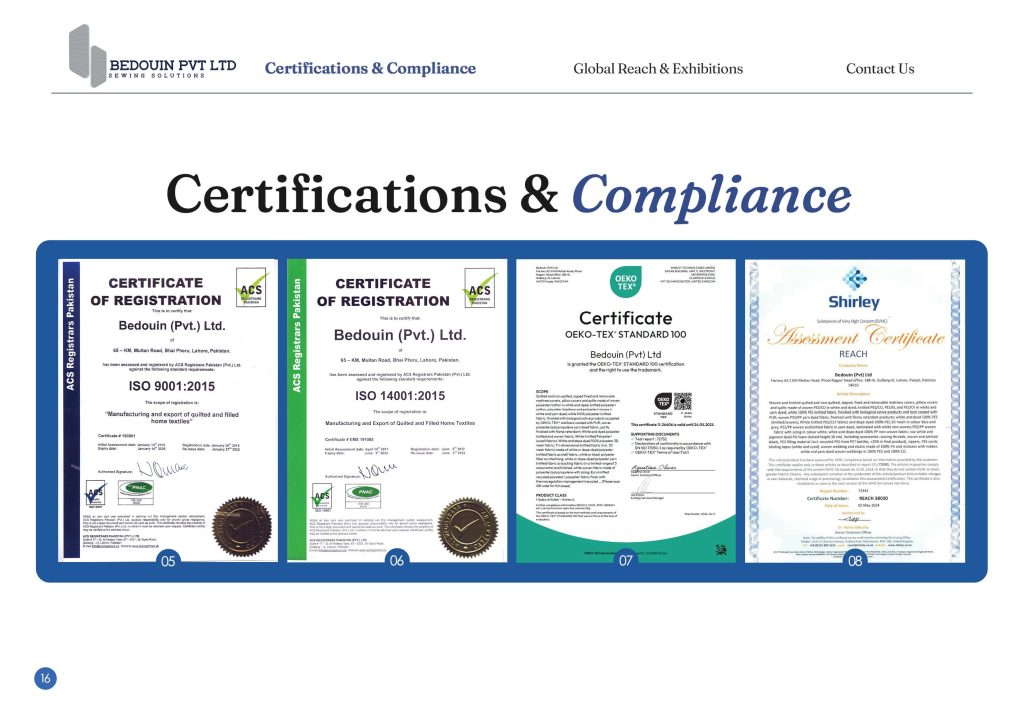The image size is (1024, 724).
Task: Select the 08 number badge
Action: tap(855, 562)
